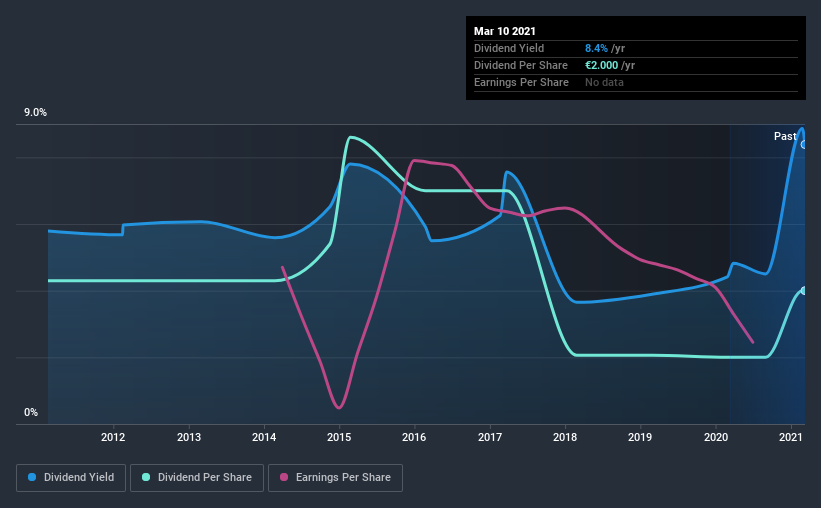Click the 9.0% y-axis label

(35, 113)
